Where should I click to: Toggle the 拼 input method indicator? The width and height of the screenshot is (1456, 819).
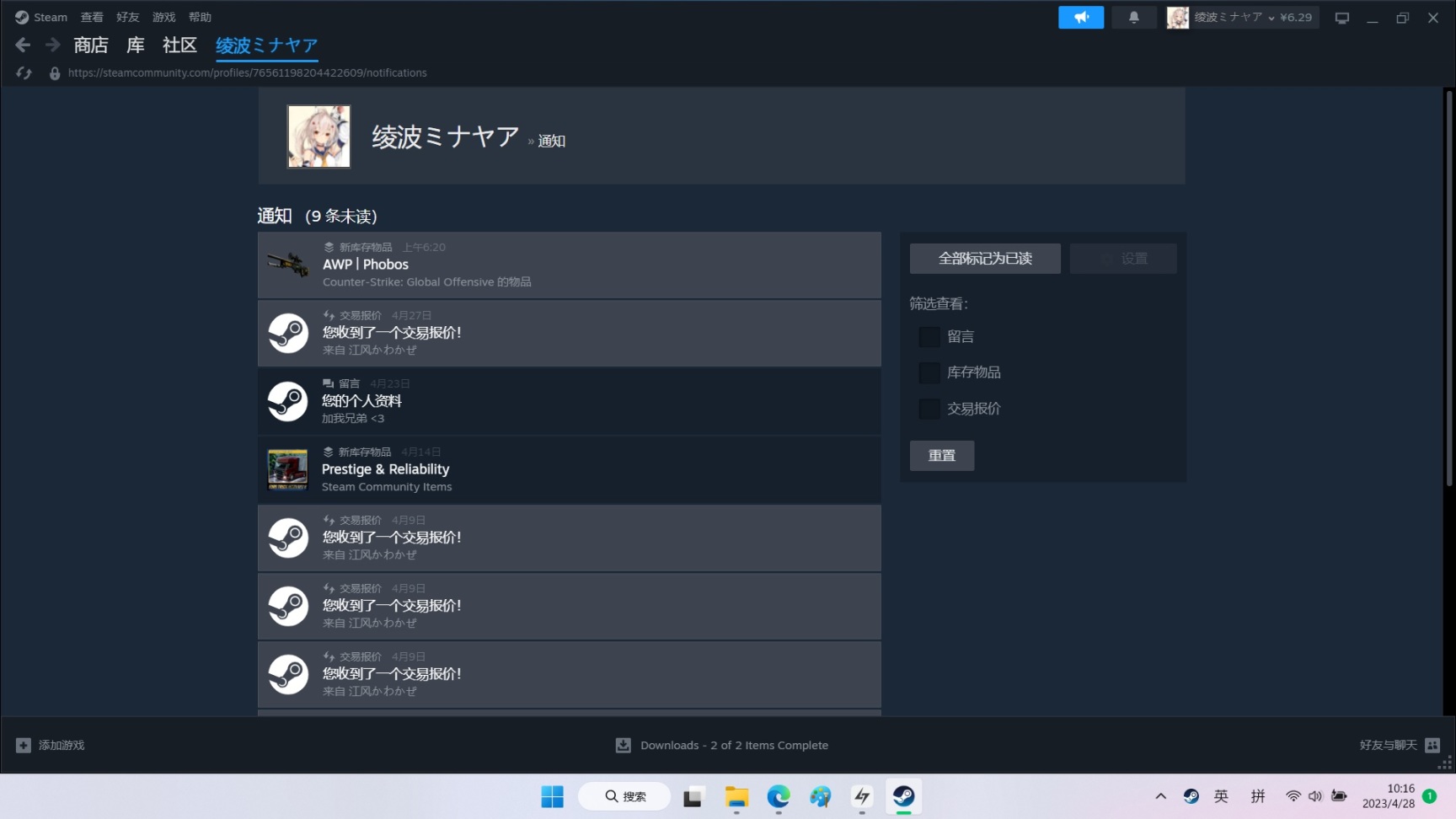[x=1258, y=796]
